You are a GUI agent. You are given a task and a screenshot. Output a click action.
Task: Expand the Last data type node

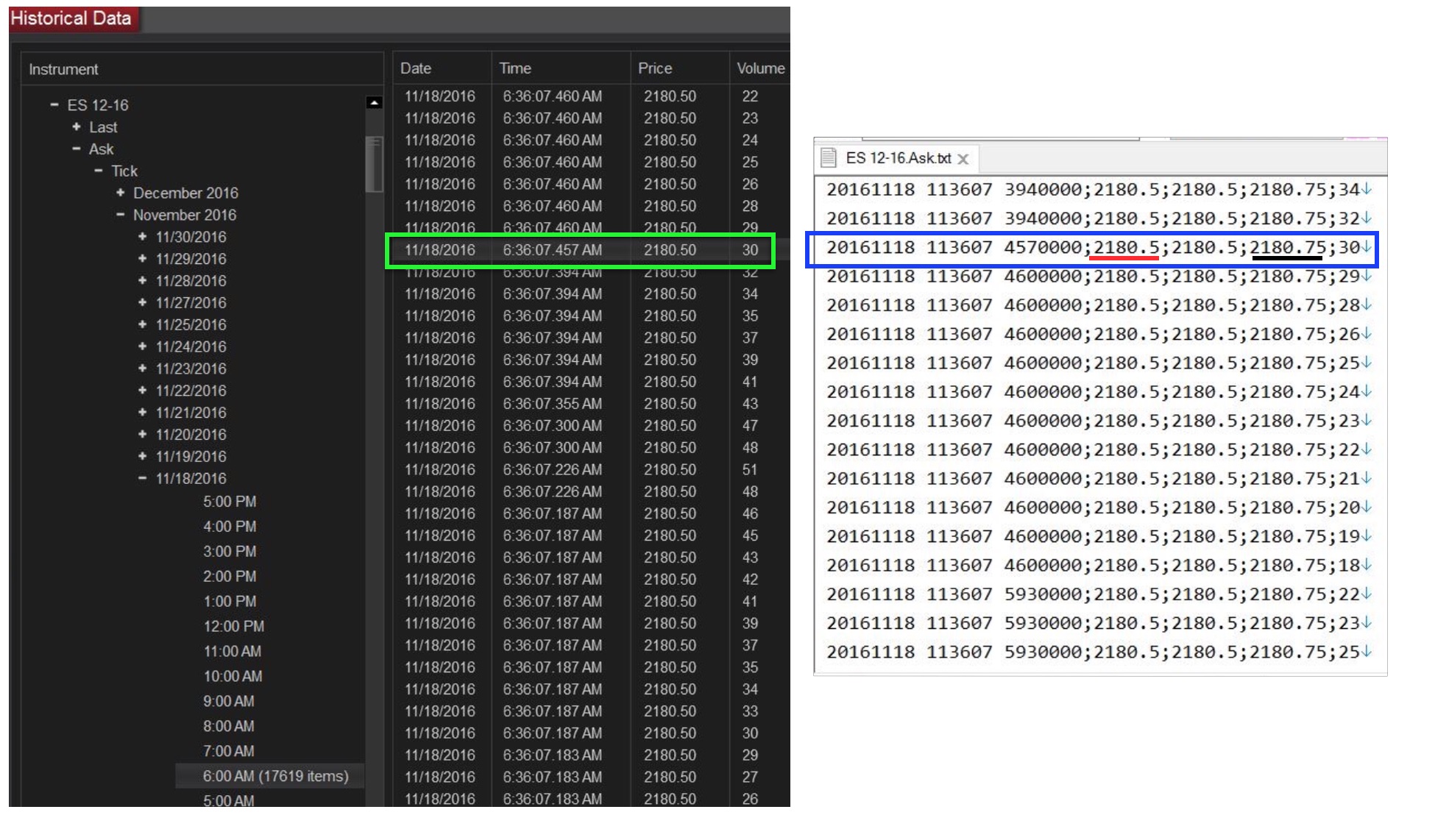(x=76, y=127)
